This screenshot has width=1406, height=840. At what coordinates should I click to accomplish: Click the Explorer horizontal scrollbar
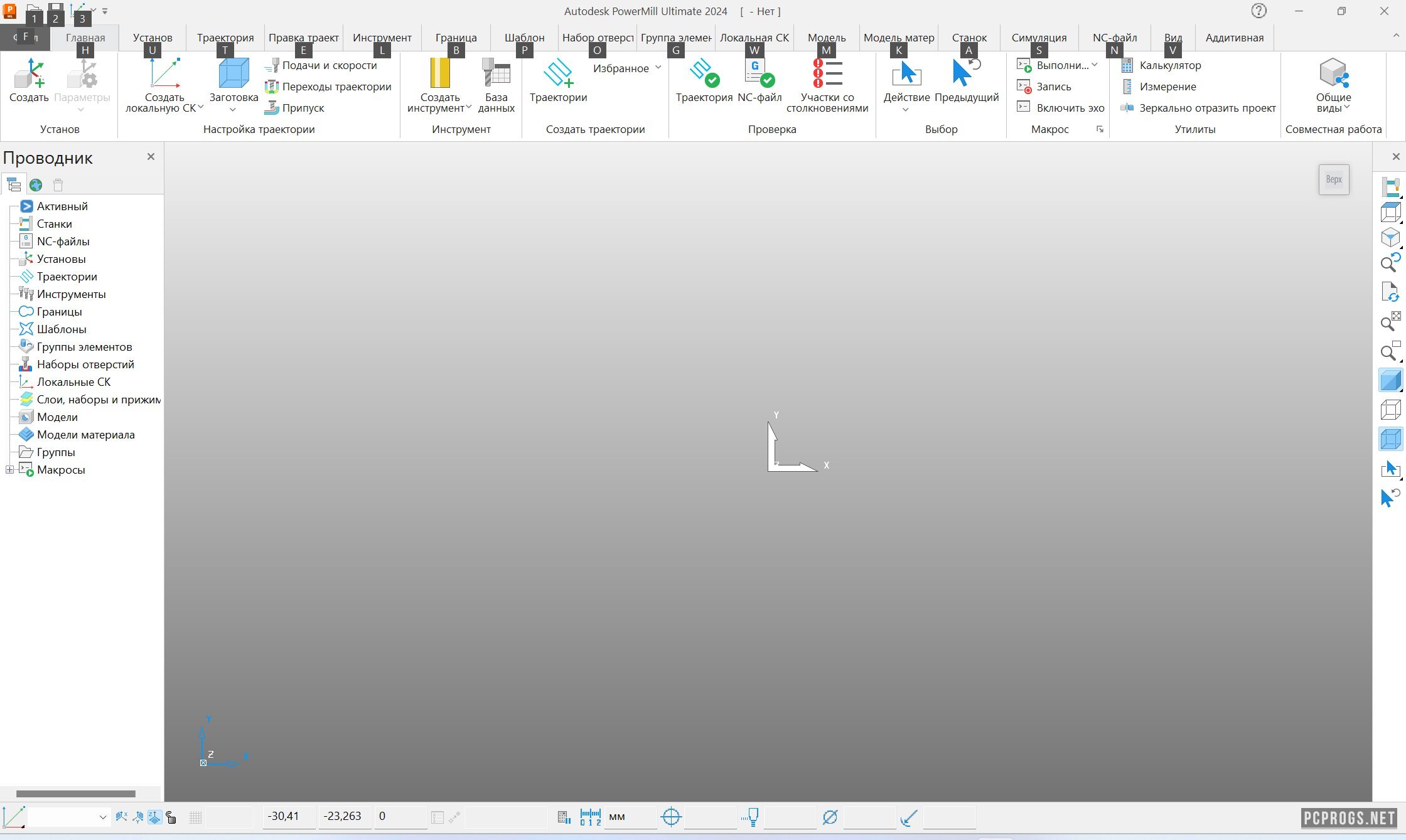point(75,794)
